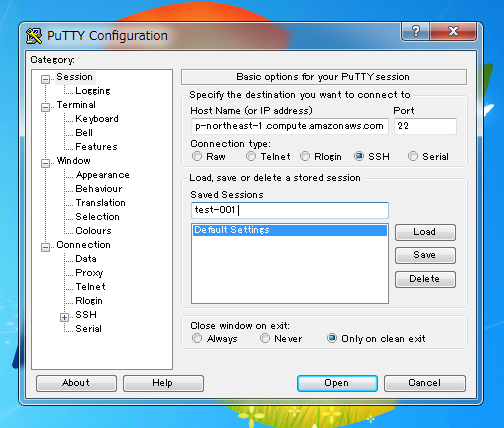Open the Appearance category
This screenshot has width=504, height=428.
click(103, 175)
